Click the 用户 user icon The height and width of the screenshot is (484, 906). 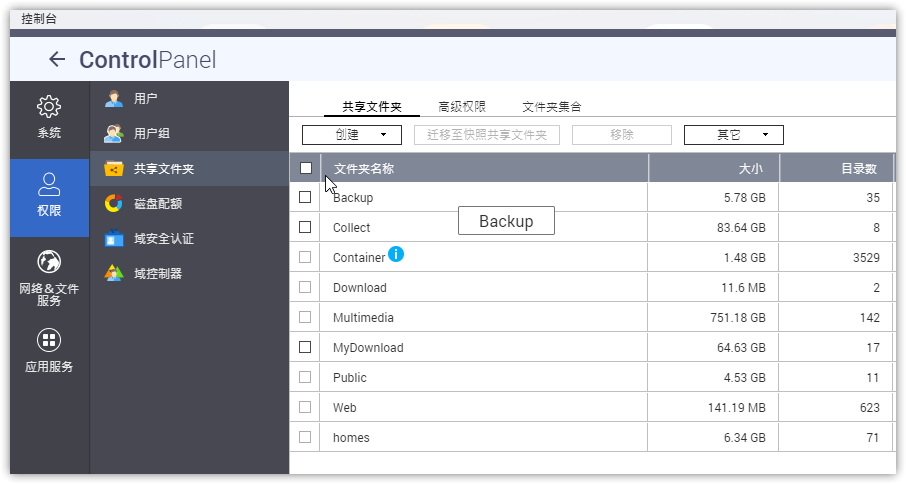[114, 99]
